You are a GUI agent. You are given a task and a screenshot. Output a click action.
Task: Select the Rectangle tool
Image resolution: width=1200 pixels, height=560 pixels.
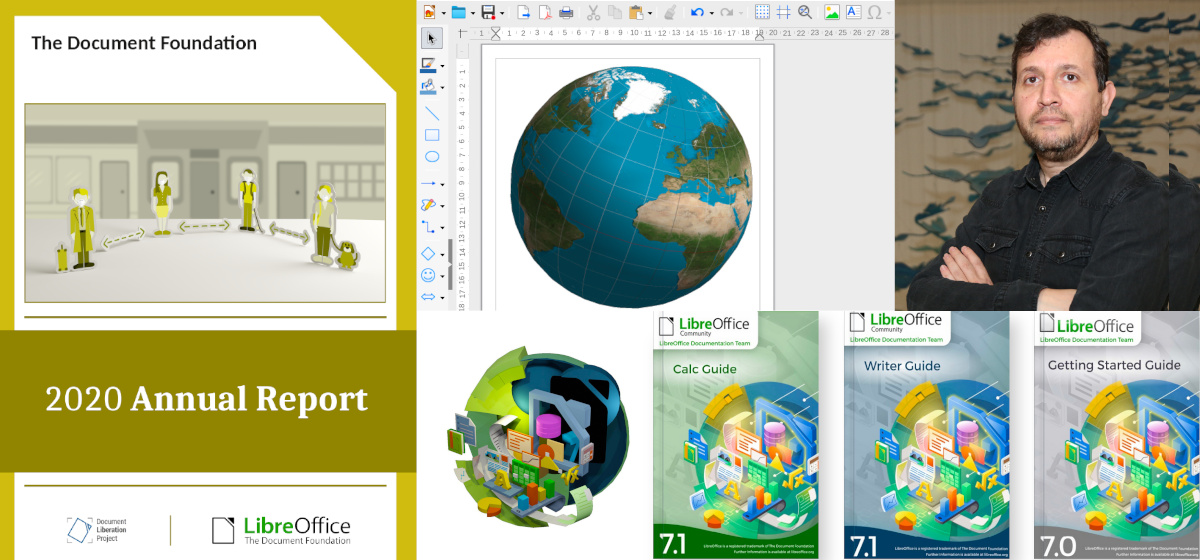coord(432,135)
